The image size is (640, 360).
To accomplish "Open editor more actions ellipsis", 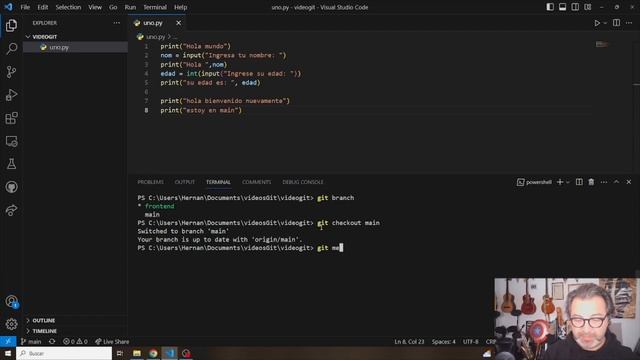I will pos(629,23).
